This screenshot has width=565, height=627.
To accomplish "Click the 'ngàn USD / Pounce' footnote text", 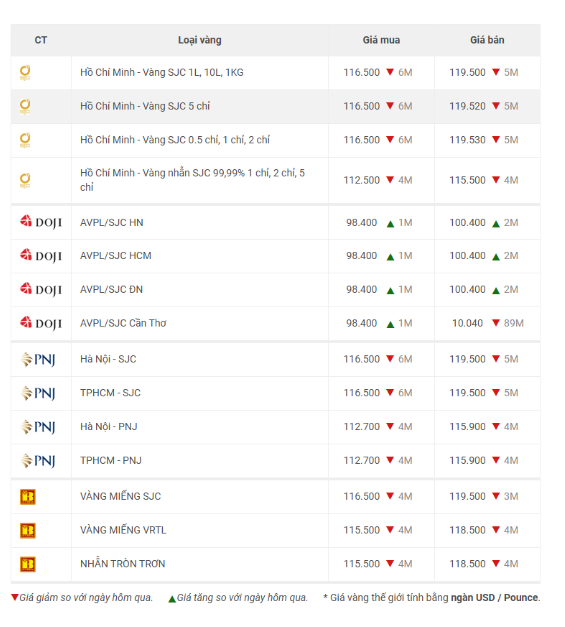I will (x=495, y=597).
